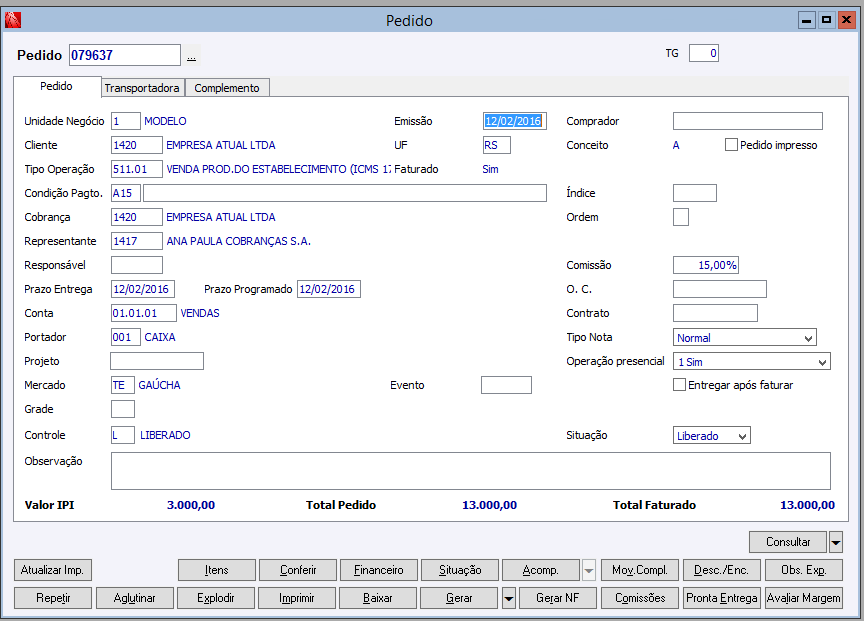Check the Pedido impresso checkbox
The image size is (864, 621).
[731, 145]
